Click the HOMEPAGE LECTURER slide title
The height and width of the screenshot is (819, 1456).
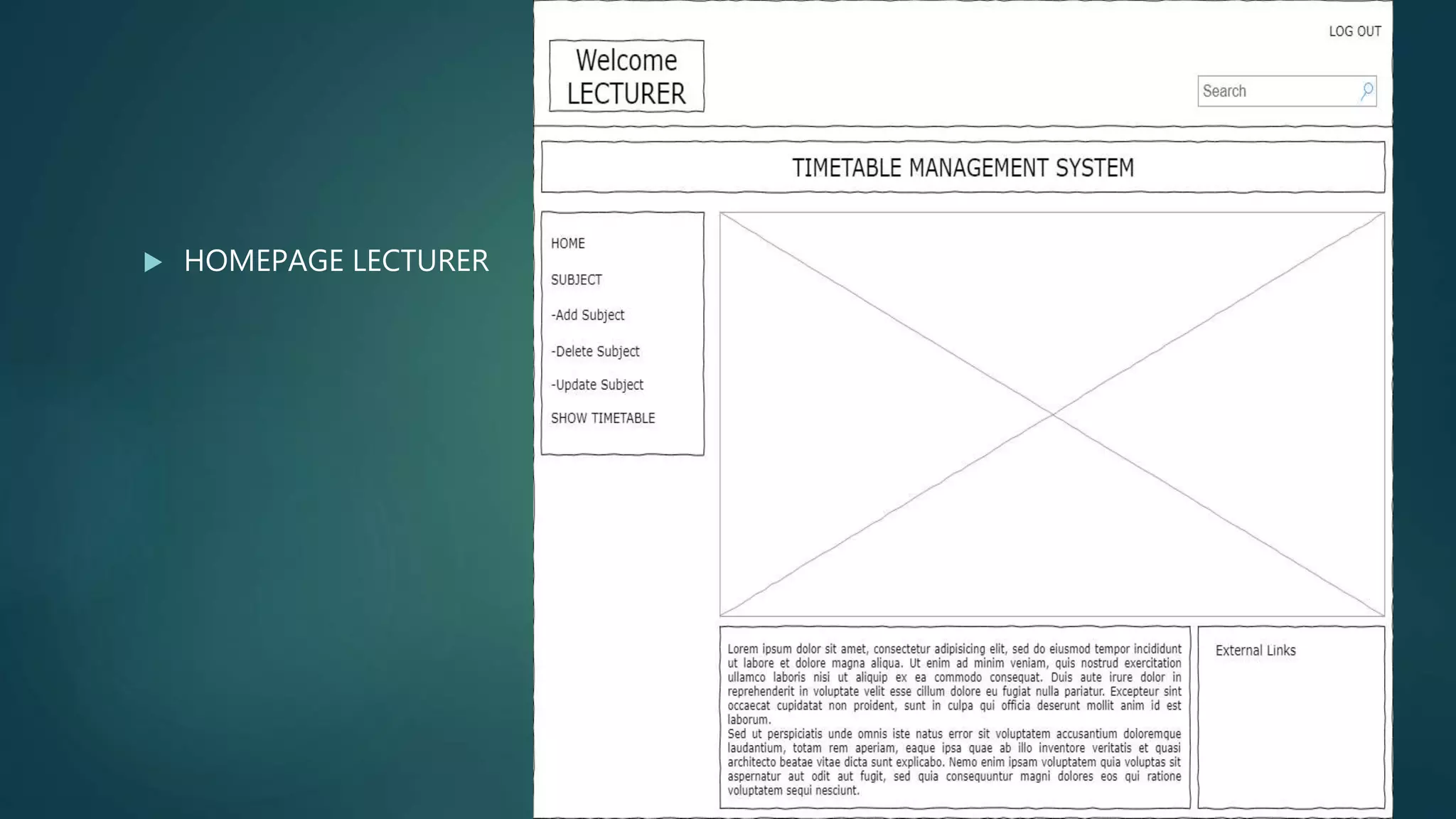click(336, 261)
